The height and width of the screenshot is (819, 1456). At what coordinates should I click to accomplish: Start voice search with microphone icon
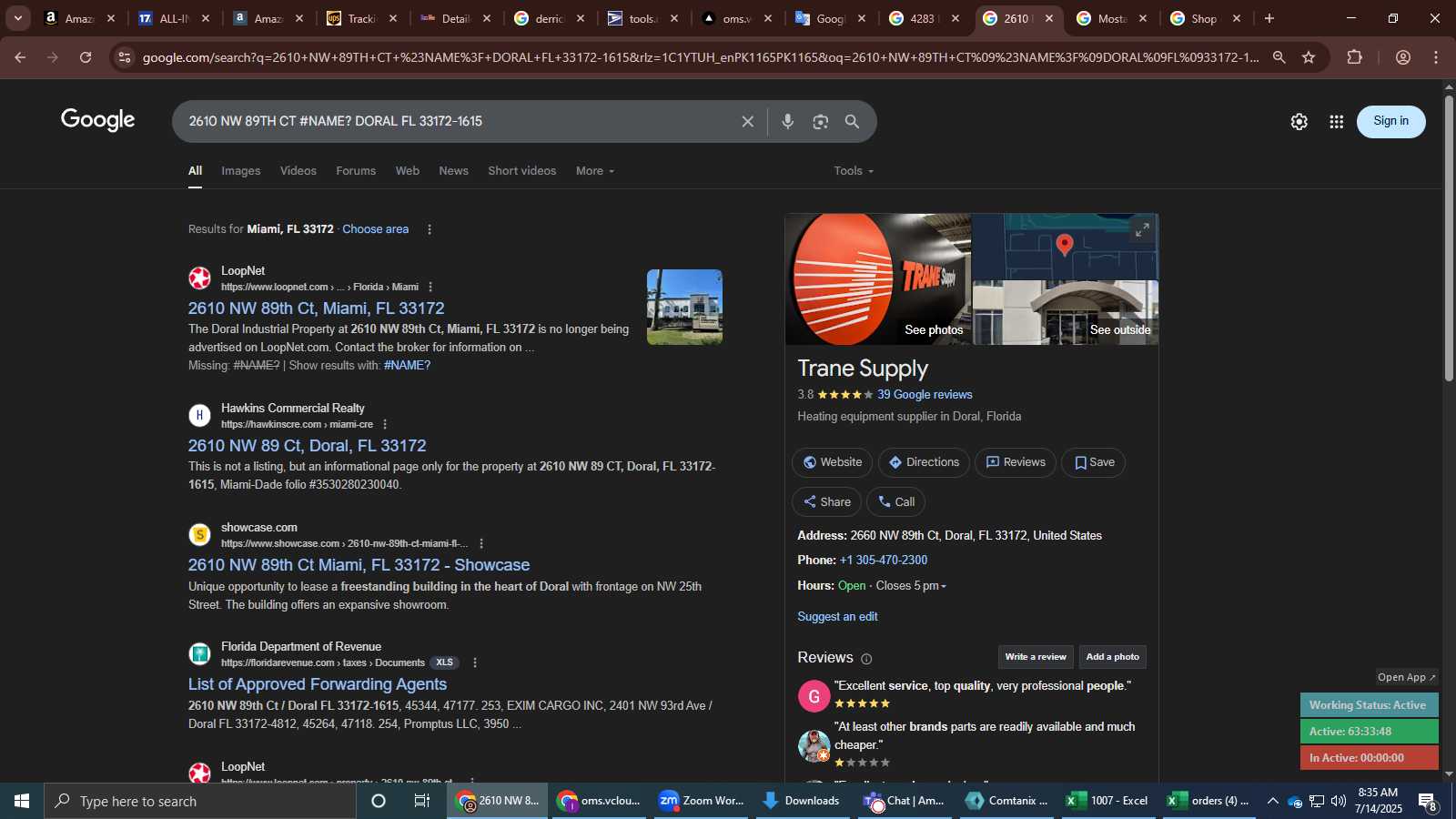[x=787, y=122]
